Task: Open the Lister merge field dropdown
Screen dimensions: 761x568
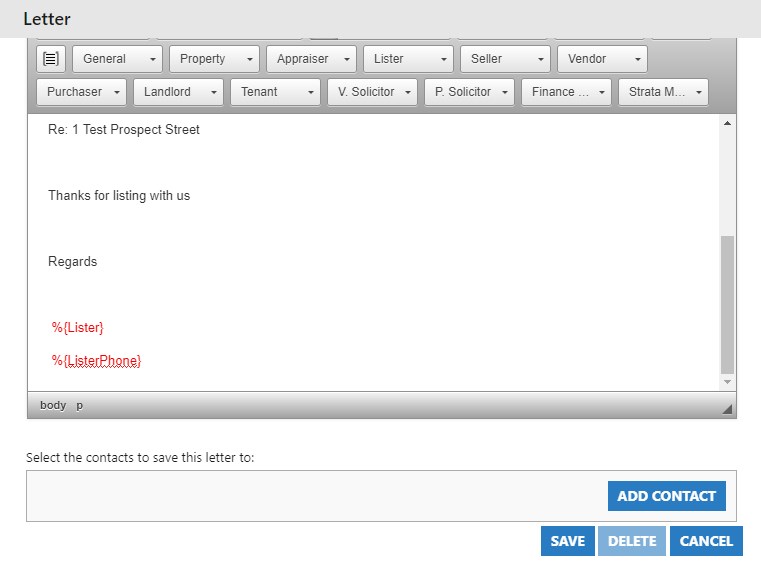Action: pyautogui.click(x=408, y=59)
